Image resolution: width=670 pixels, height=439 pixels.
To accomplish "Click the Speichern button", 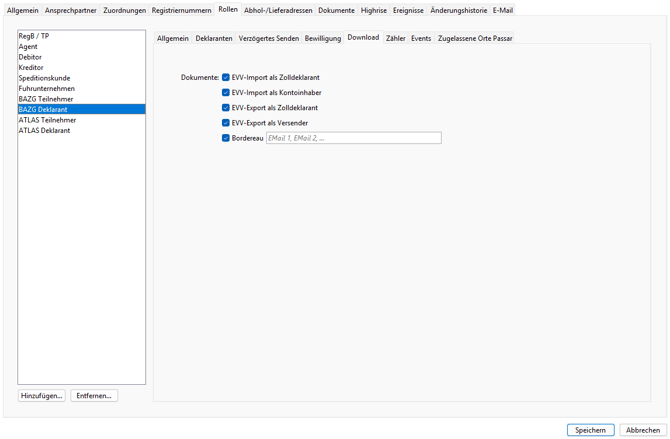I will 590,430.
